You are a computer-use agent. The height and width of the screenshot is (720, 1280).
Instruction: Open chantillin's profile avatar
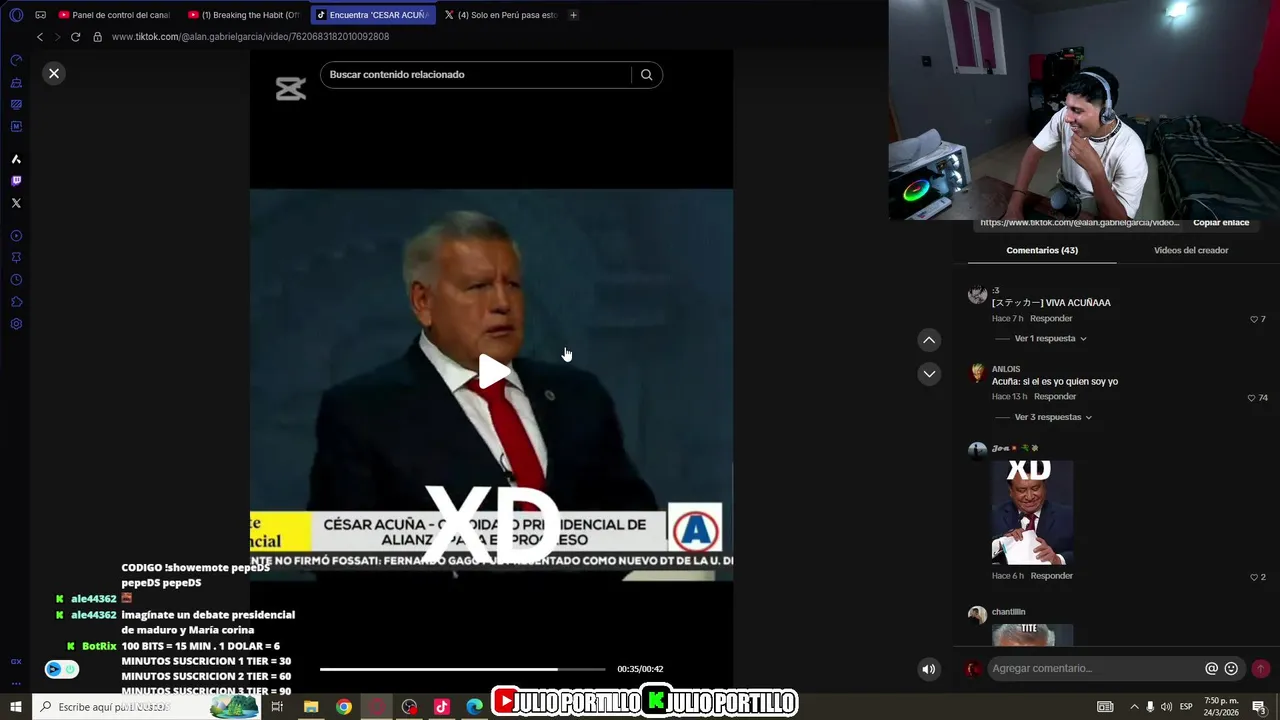977,615
